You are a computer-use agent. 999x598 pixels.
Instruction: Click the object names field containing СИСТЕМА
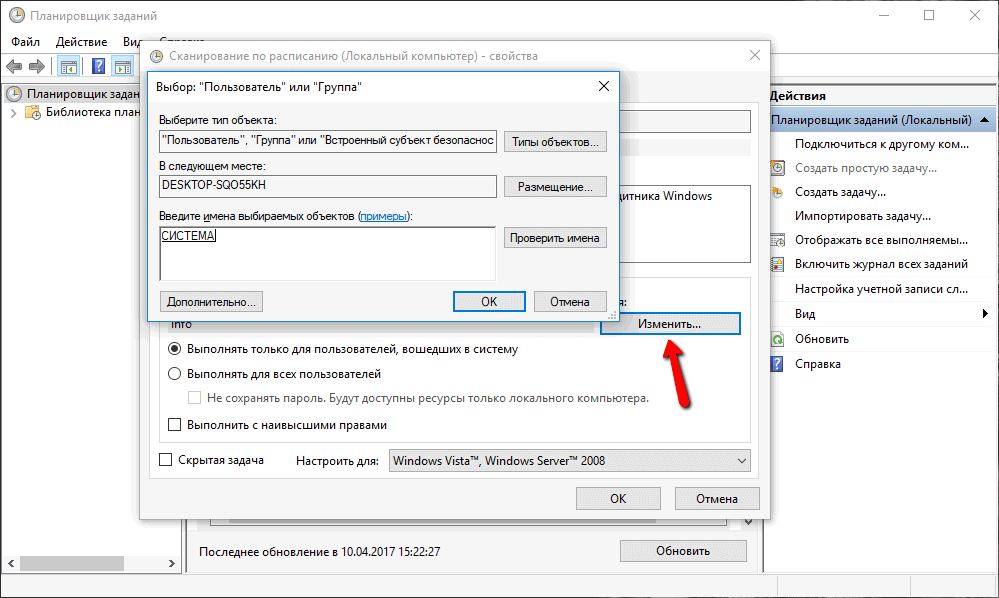pos(327,253)
